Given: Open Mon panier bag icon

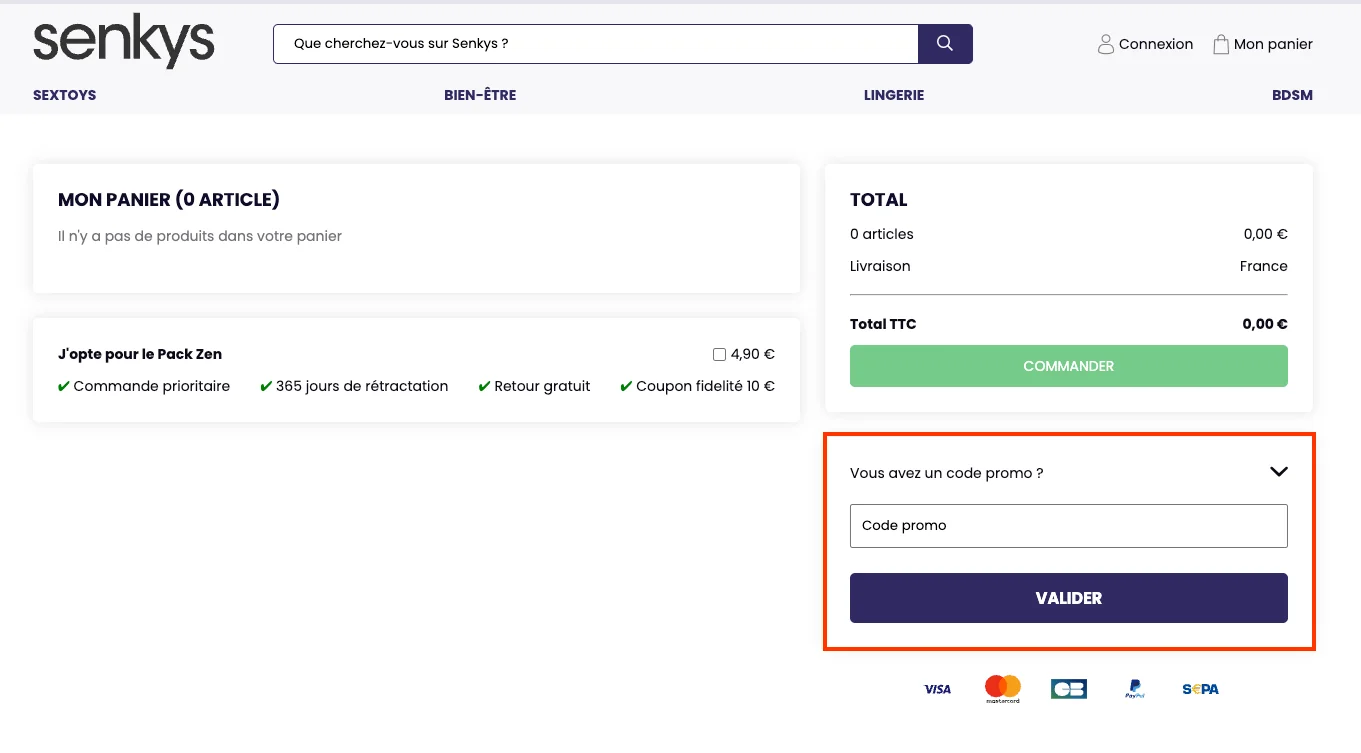Looking at the screenshot, I should pyautogui.click(x=1220, y=43).
